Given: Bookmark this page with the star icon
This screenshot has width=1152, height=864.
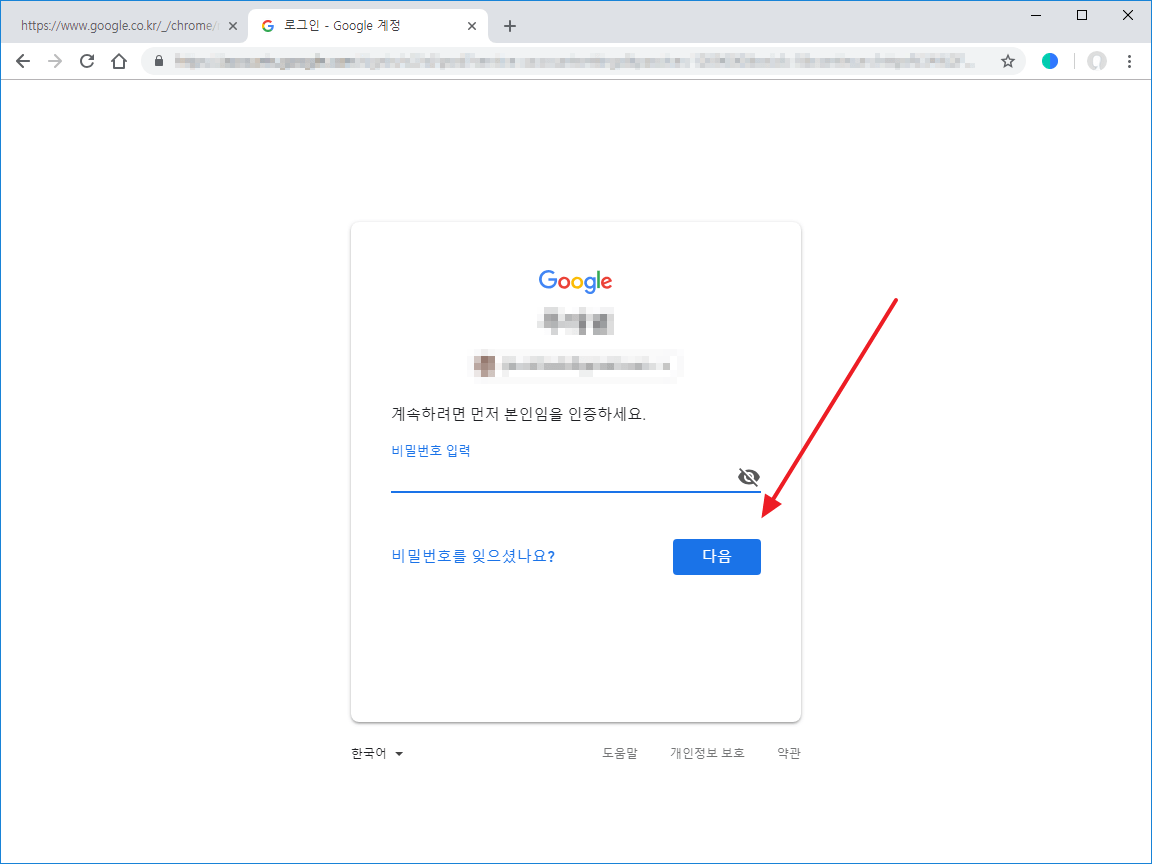Looking at the screenshot, I should click(x=1008, y=61).
